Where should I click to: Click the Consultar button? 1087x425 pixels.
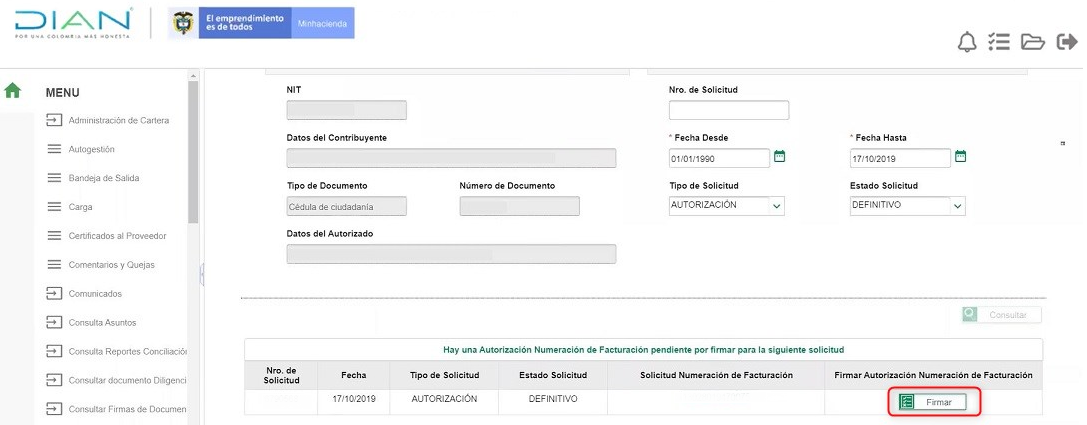click(x=1000, y=315)
